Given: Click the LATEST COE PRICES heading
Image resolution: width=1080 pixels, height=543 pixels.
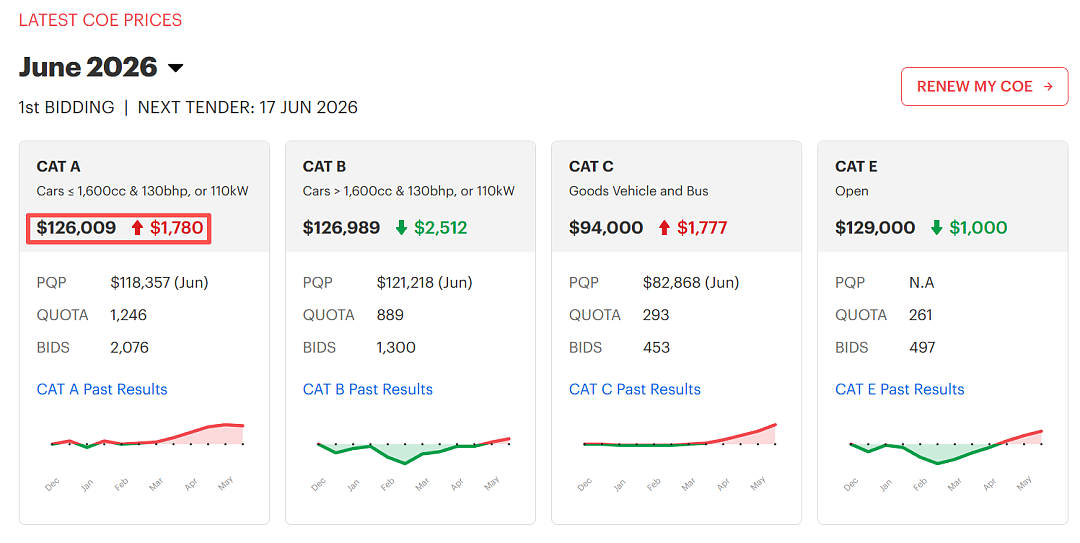Looking at the screenshot, I should click(x=101, y=20).
